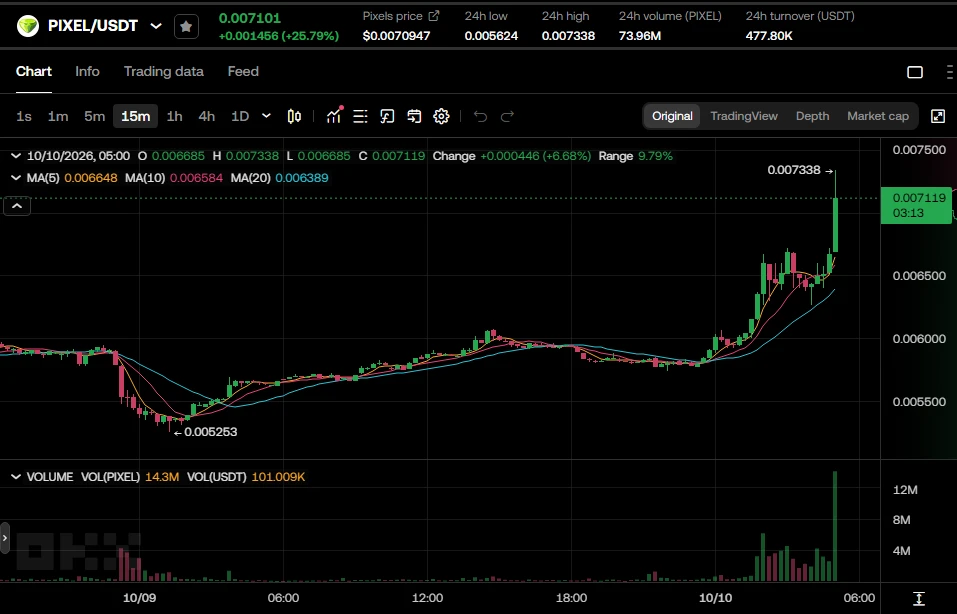Switch chart view to Market cap
This screenshot has width=957, height=614.
pos(878,116)
